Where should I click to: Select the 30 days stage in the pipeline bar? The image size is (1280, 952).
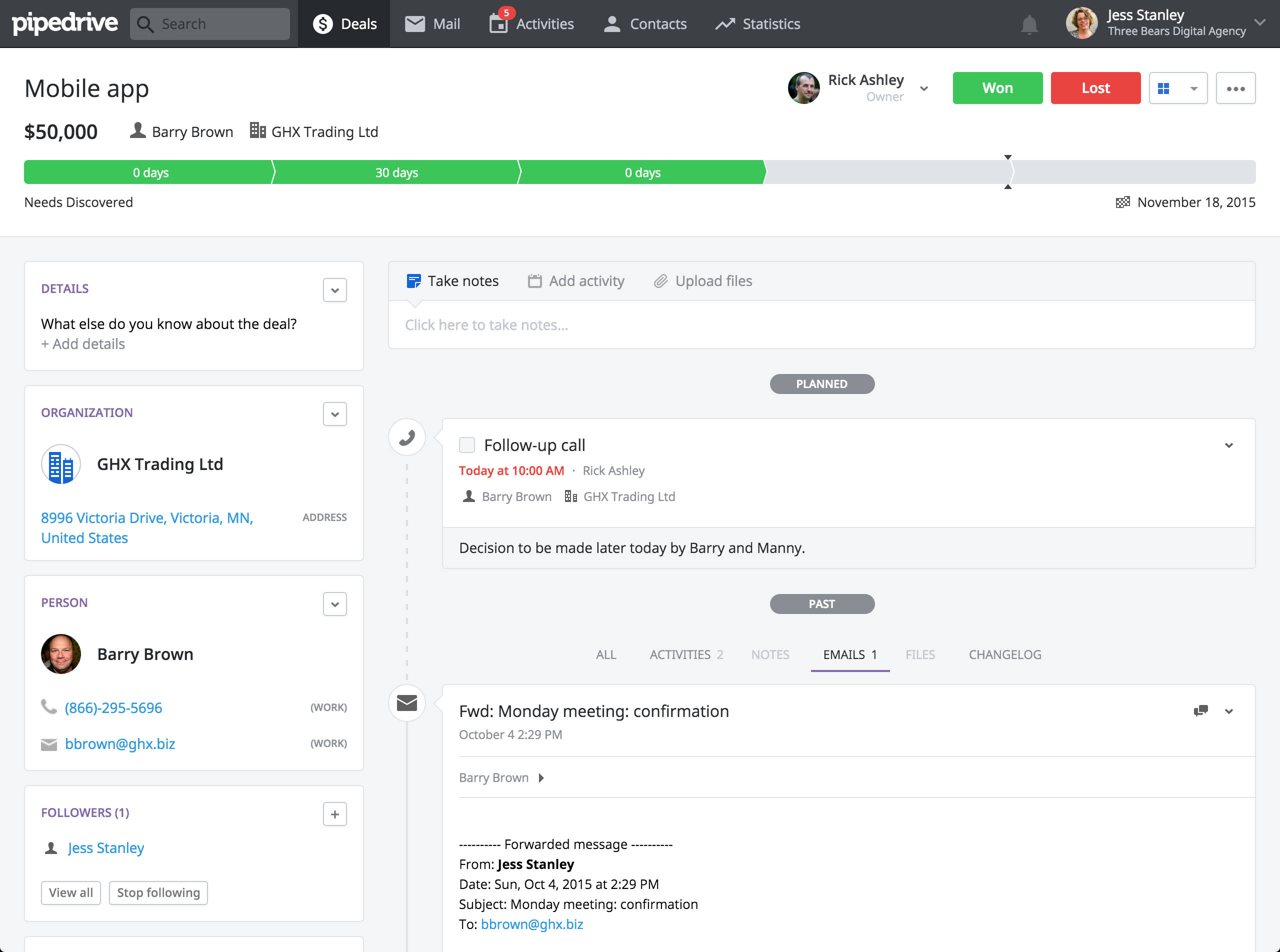tap(396, 171)
